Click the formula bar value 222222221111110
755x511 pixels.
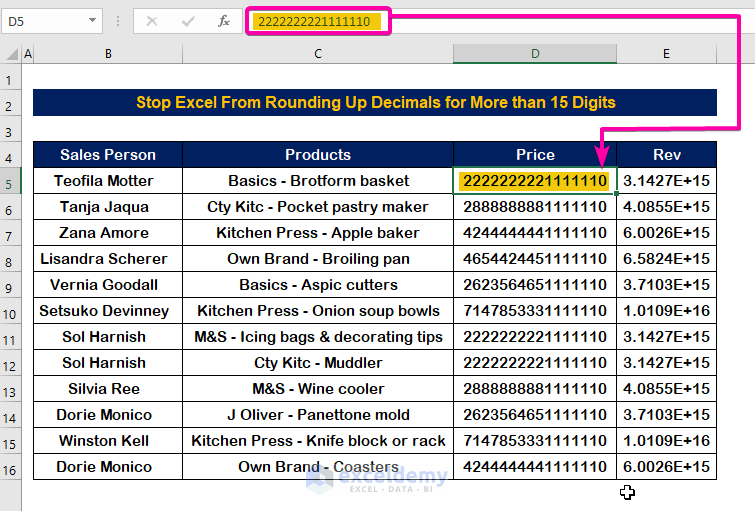[x=314, y=21]
